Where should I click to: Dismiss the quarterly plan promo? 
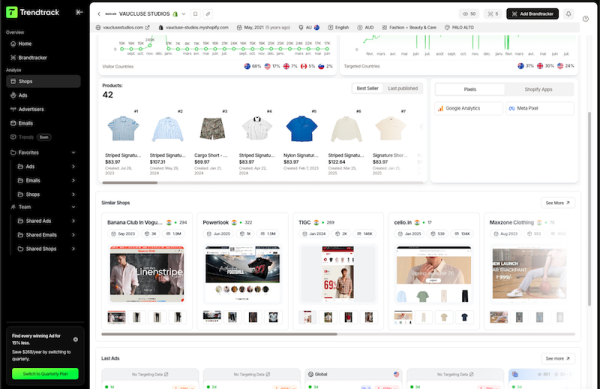tap(75, 339)
